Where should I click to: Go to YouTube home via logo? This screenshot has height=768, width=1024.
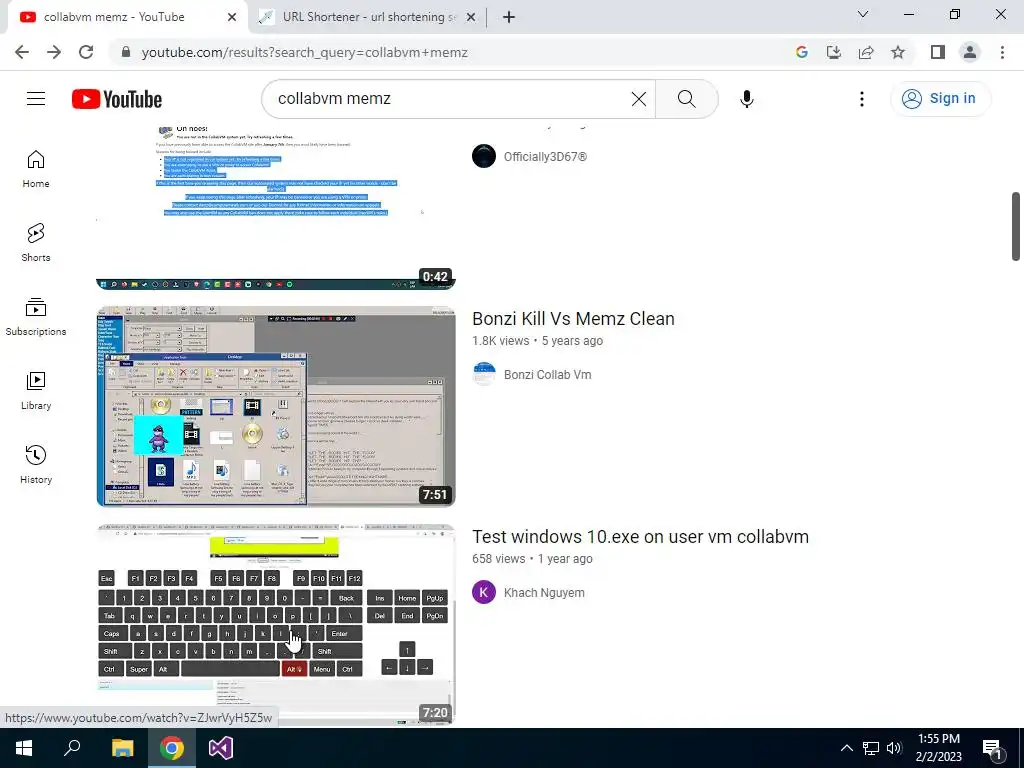117,99
